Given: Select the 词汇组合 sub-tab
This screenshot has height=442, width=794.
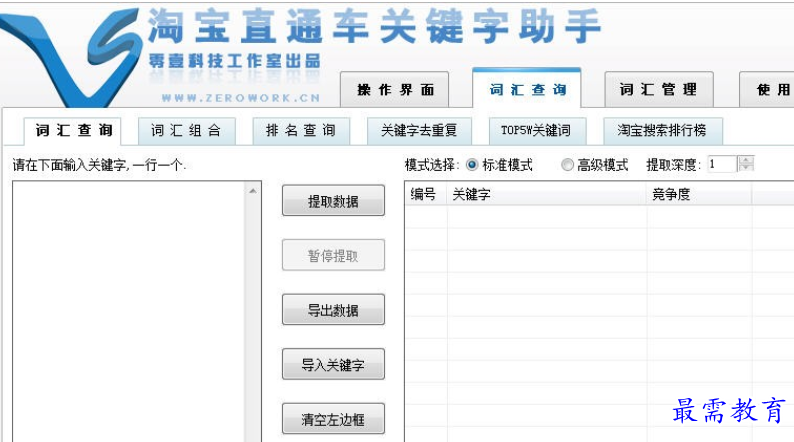Looking at the screenshot, I should click(186, 131).
